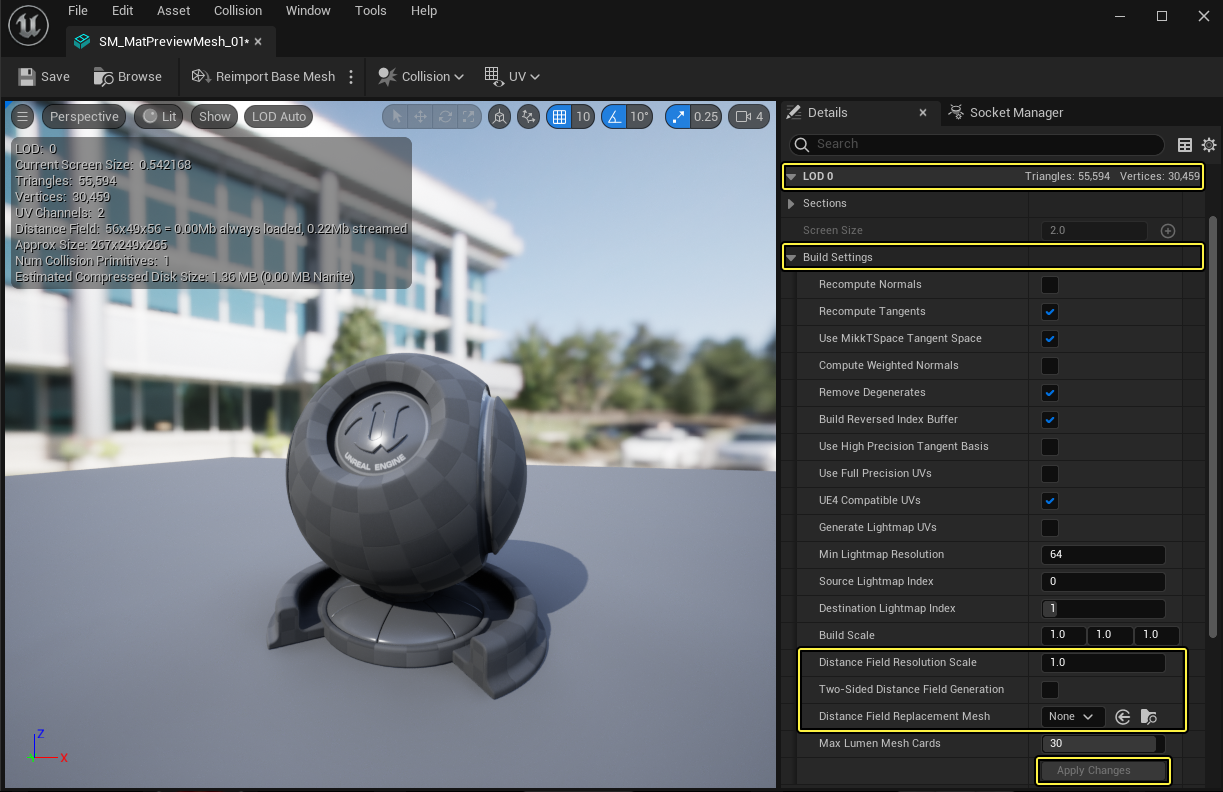Choose the scale mode tool

click(468, 117)
